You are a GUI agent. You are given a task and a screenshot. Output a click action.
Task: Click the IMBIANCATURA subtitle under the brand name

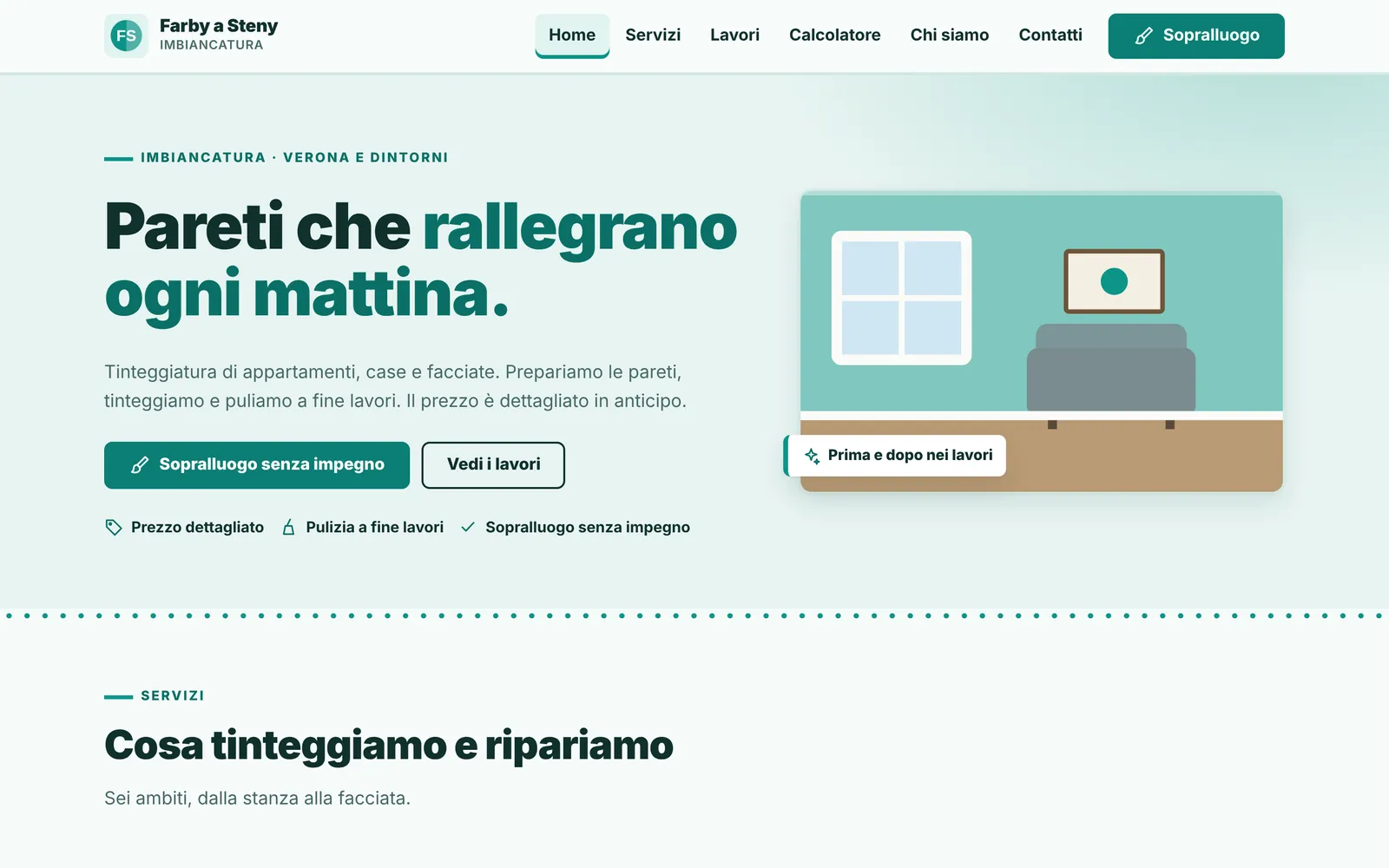(211, 45)
